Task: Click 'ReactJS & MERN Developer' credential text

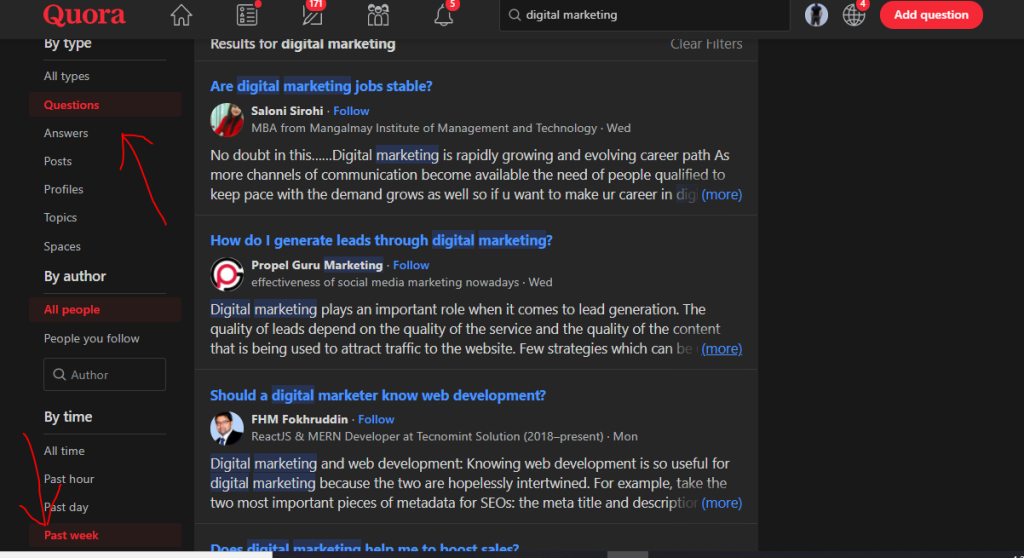Action: tap(427, 436)
